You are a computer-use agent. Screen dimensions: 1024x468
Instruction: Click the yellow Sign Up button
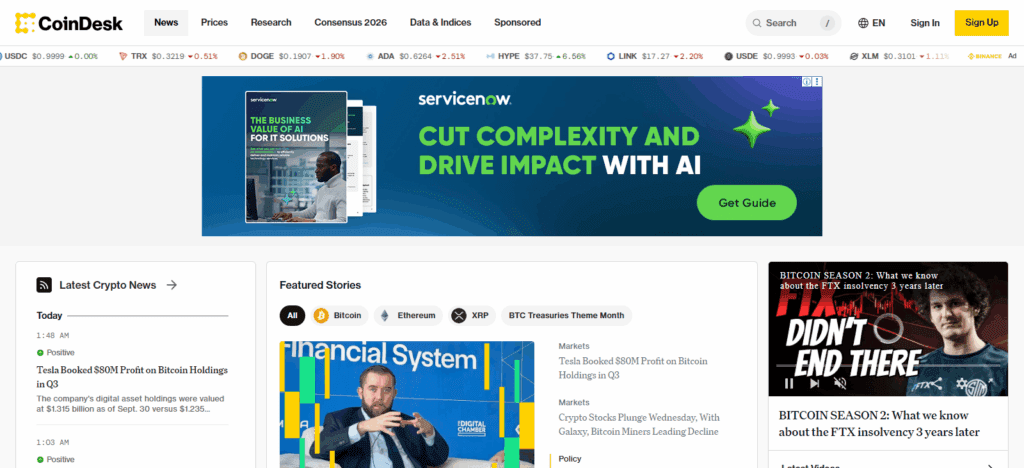pos(982,23)
